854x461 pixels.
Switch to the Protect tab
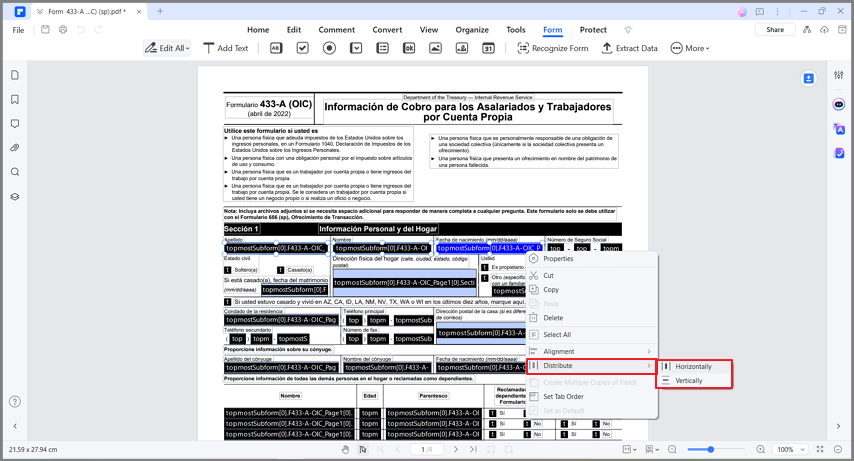(x=593, y=30)
